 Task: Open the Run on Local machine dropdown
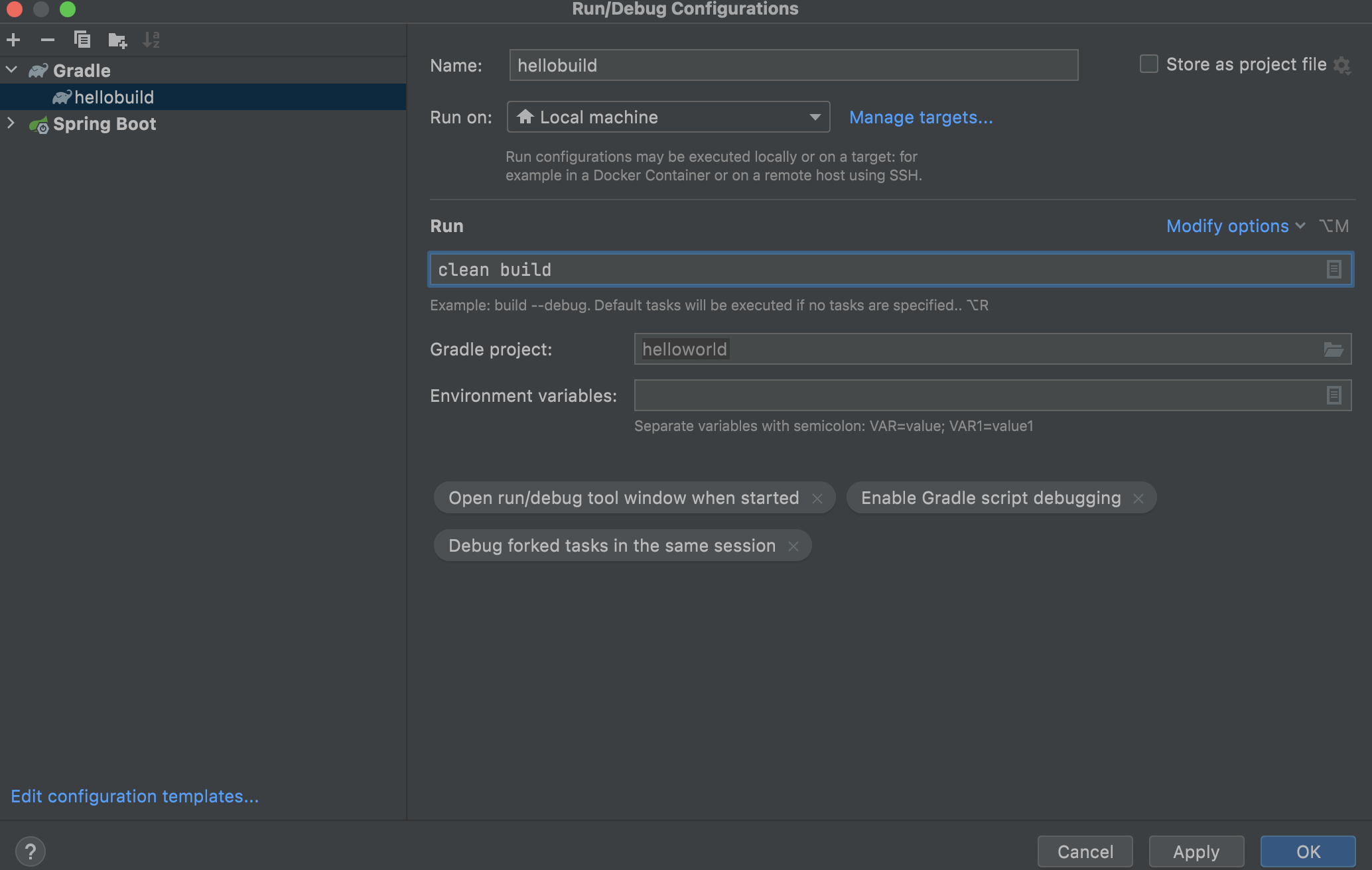668,117
